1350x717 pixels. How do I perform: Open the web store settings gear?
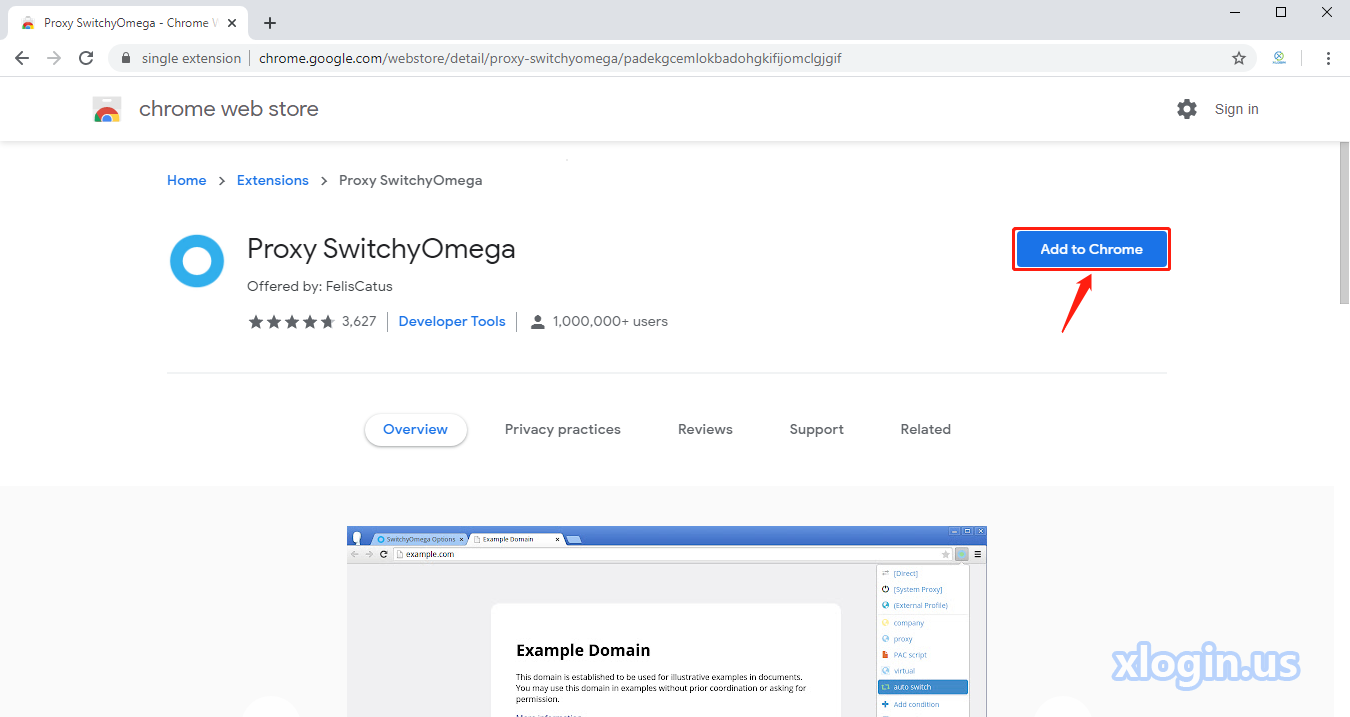(1187, 109)
